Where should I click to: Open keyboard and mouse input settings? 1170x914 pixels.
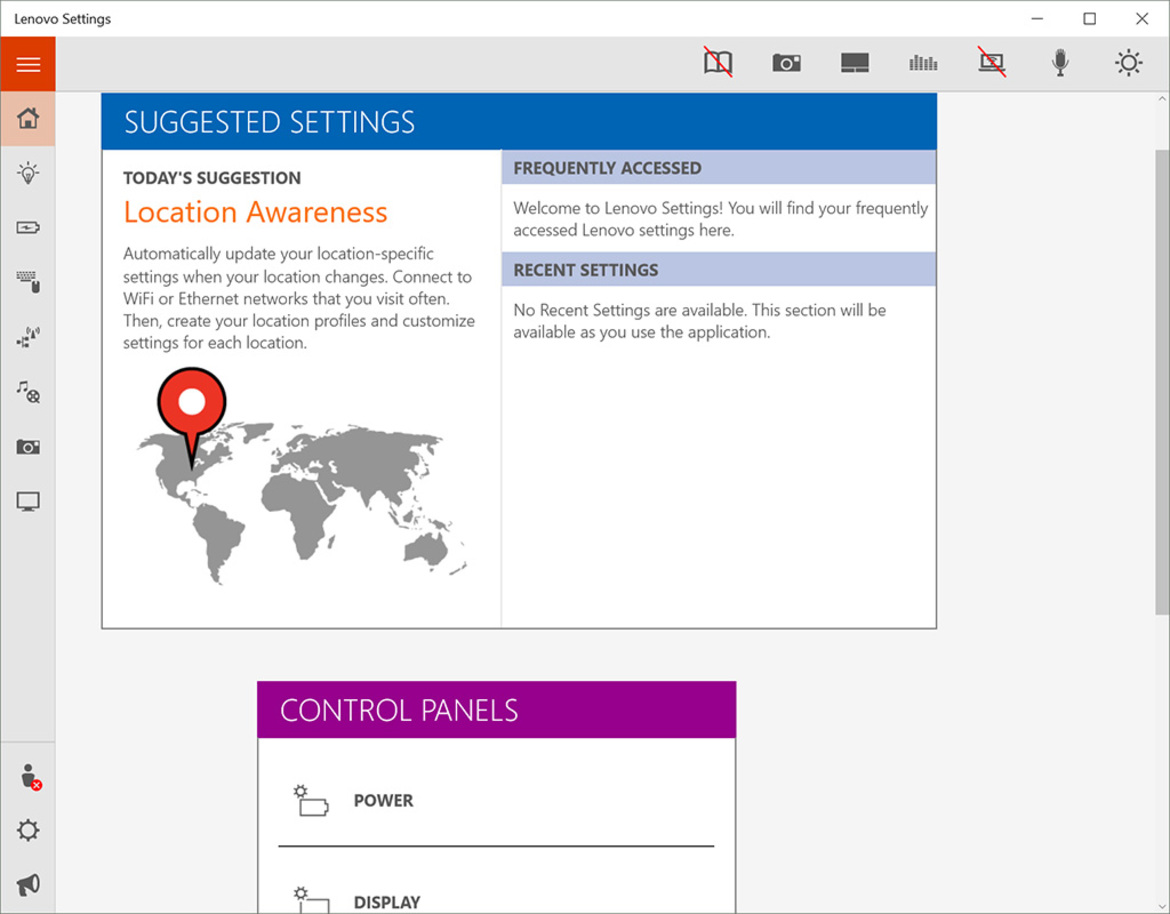coord(28,282)
